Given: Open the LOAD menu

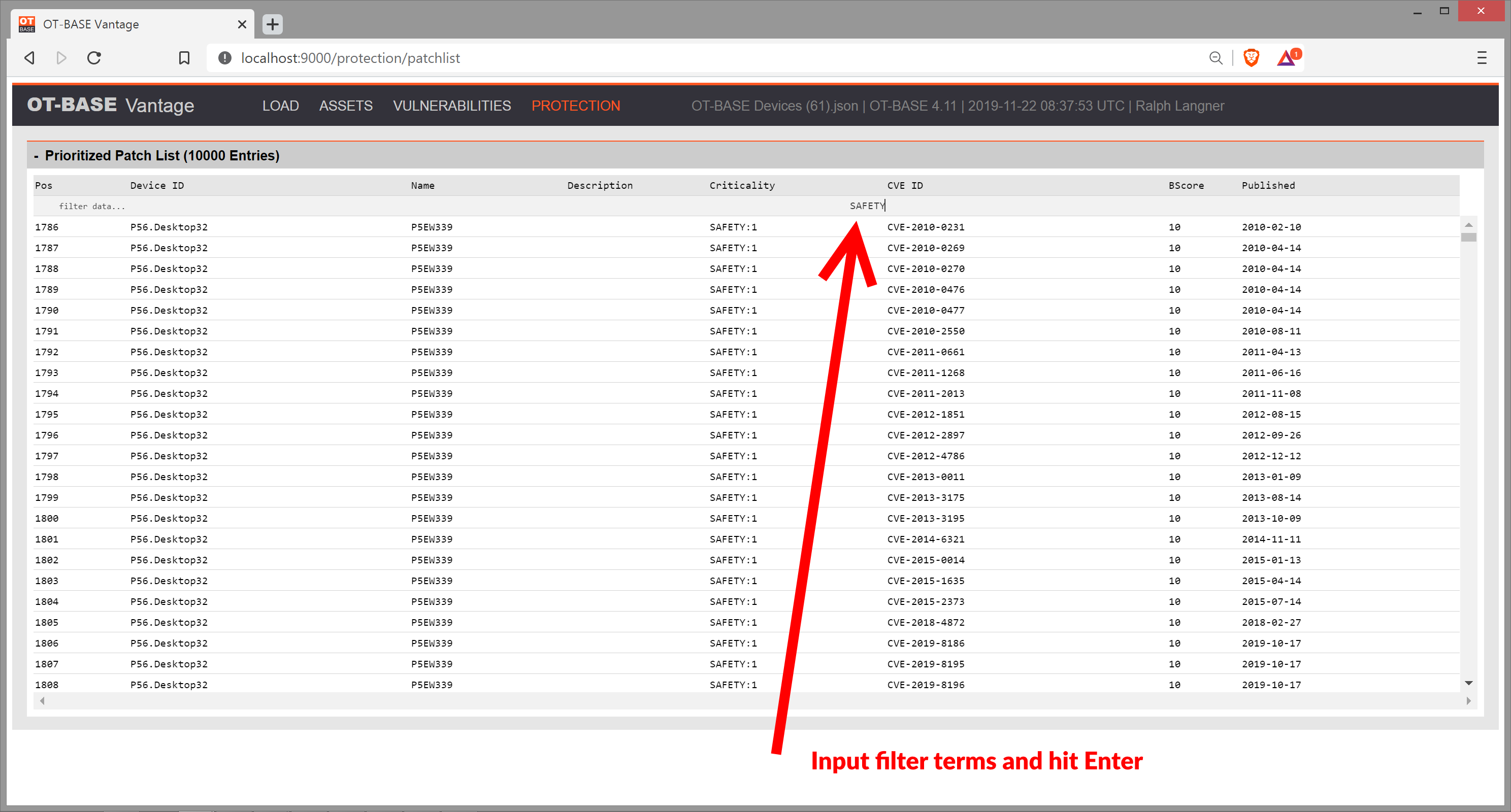Looking at the screenshot, I should 280,106.
